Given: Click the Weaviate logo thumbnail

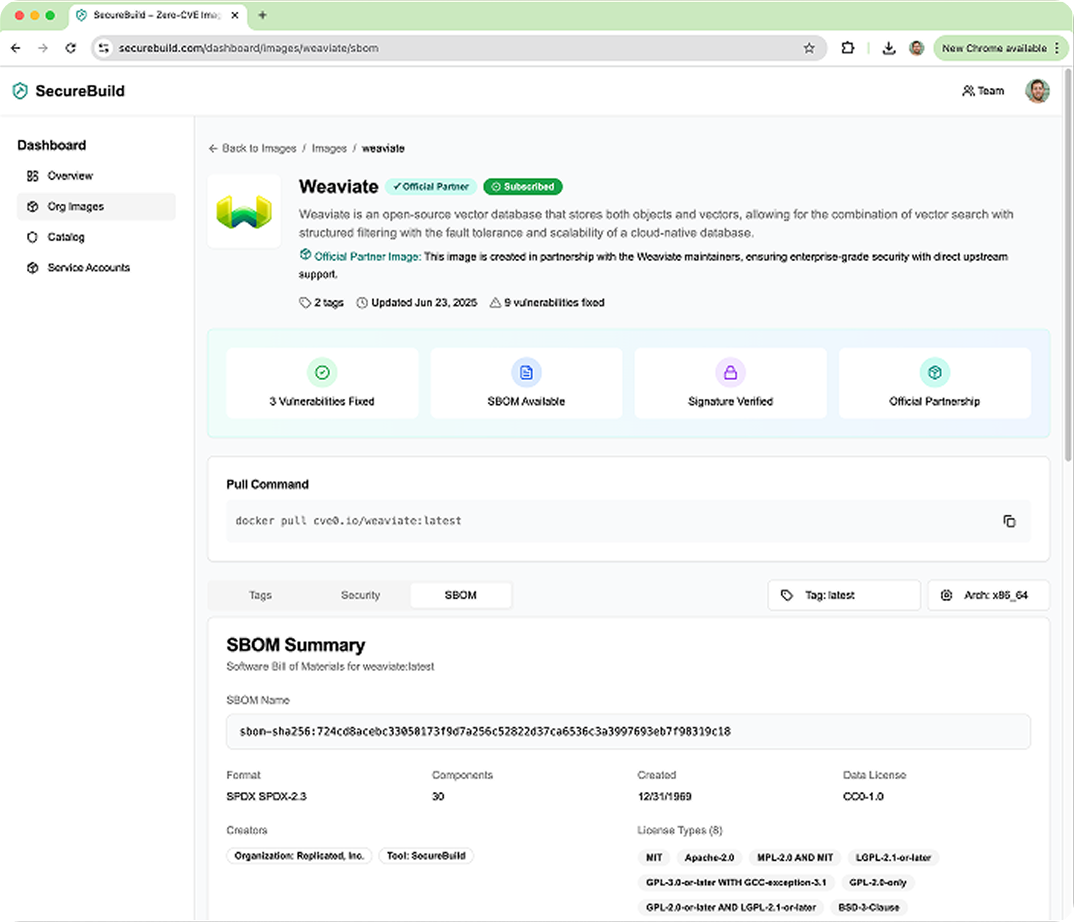Looking at the screenshot, I should point(244,211).
